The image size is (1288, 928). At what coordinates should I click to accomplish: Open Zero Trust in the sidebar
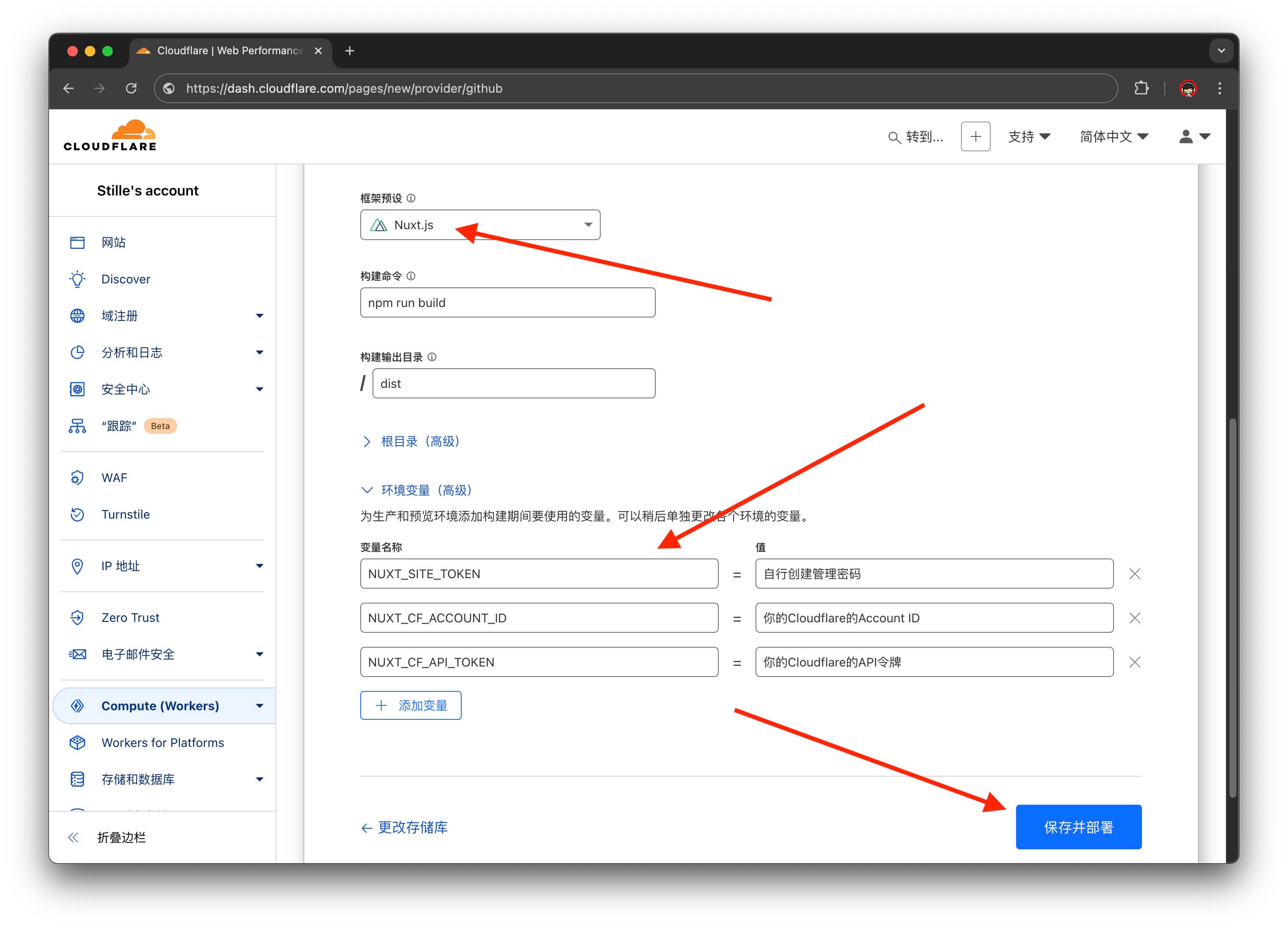tap(130, 618)
